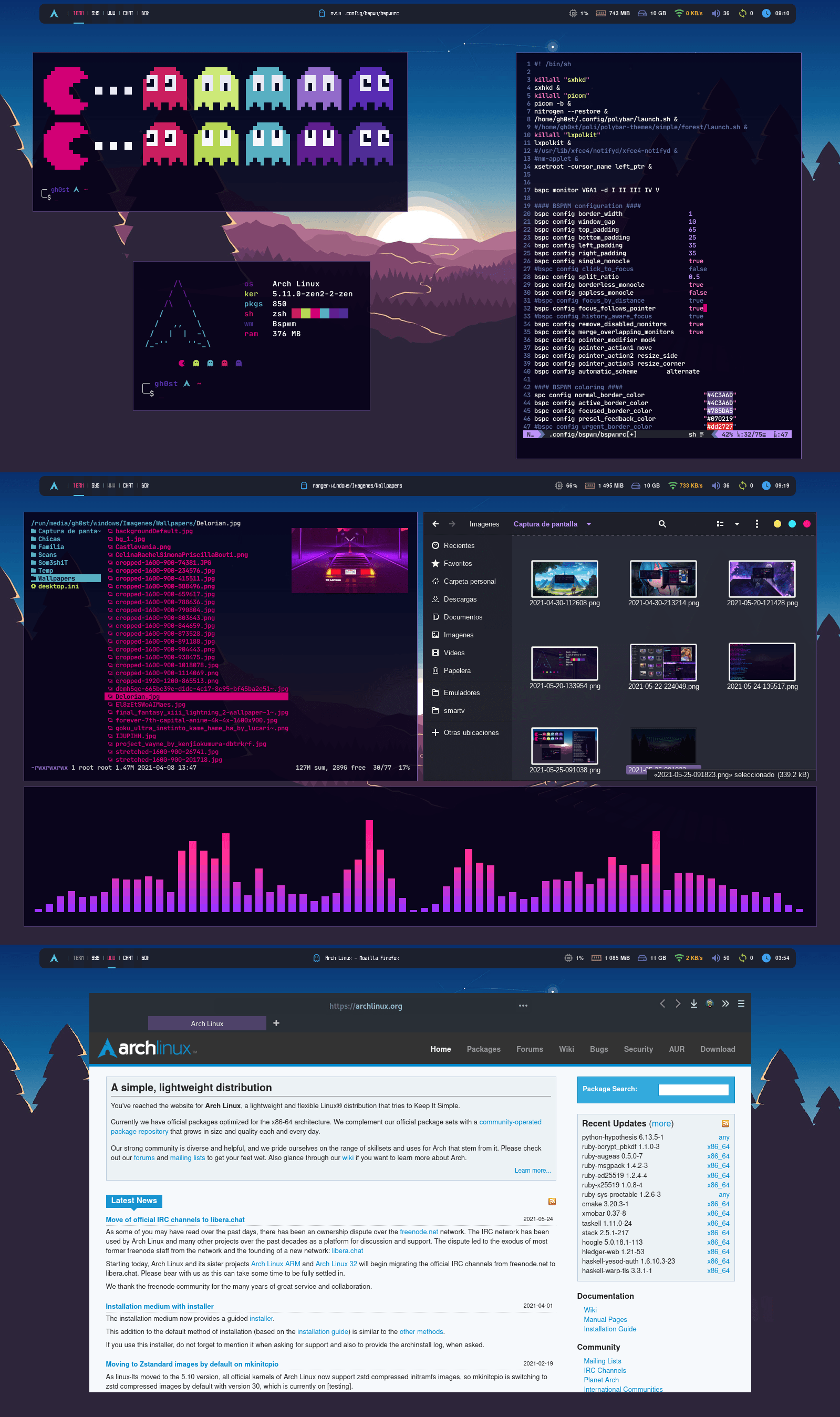Open new Firefox tab with plus

click(276, 1022)
